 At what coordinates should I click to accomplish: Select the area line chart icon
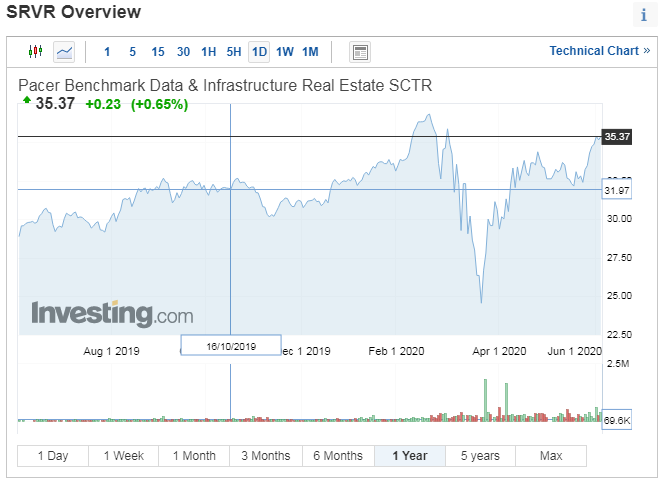coord(64,52)
